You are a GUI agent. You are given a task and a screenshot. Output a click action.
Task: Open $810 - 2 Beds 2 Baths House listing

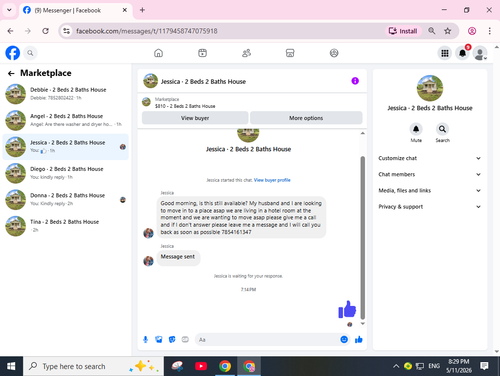[185, 106]
